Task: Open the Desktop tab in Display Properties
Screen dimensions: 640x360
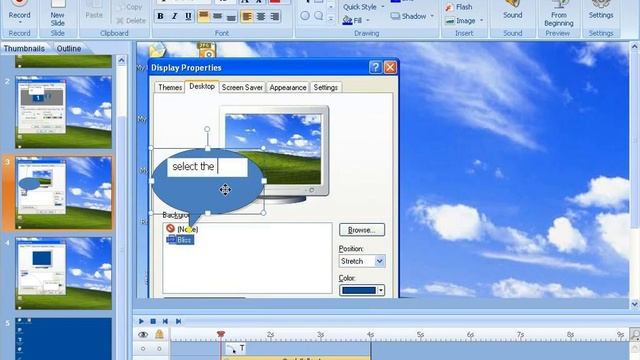Action: pyautogui.click(x=202, y=87)
